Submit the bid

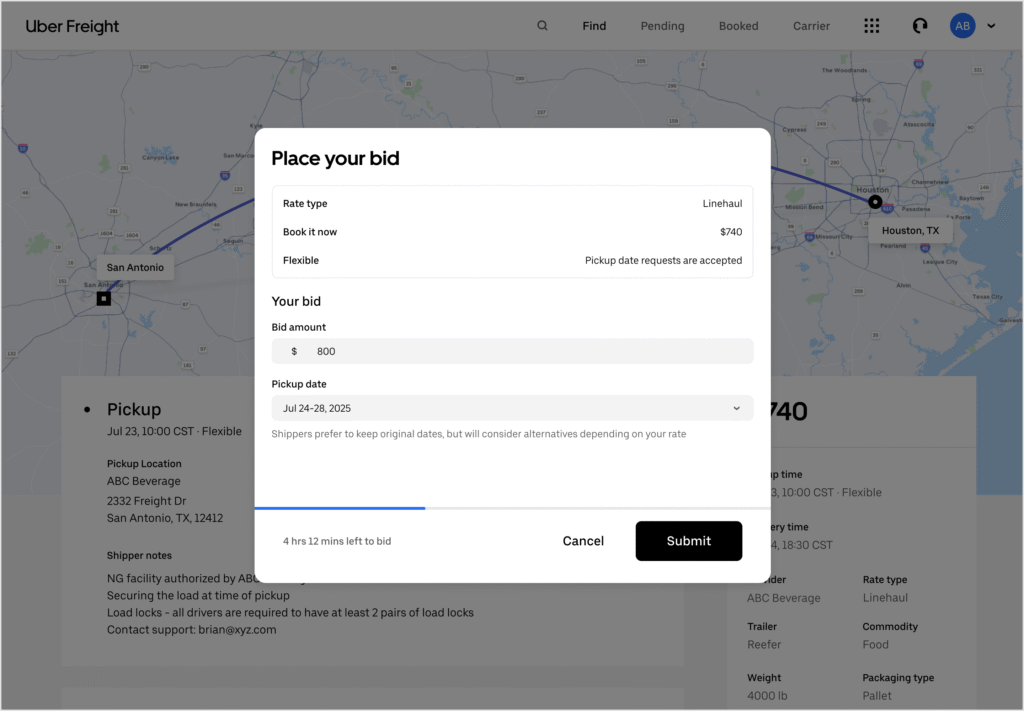pyautogui.click(x=688, y=541)
